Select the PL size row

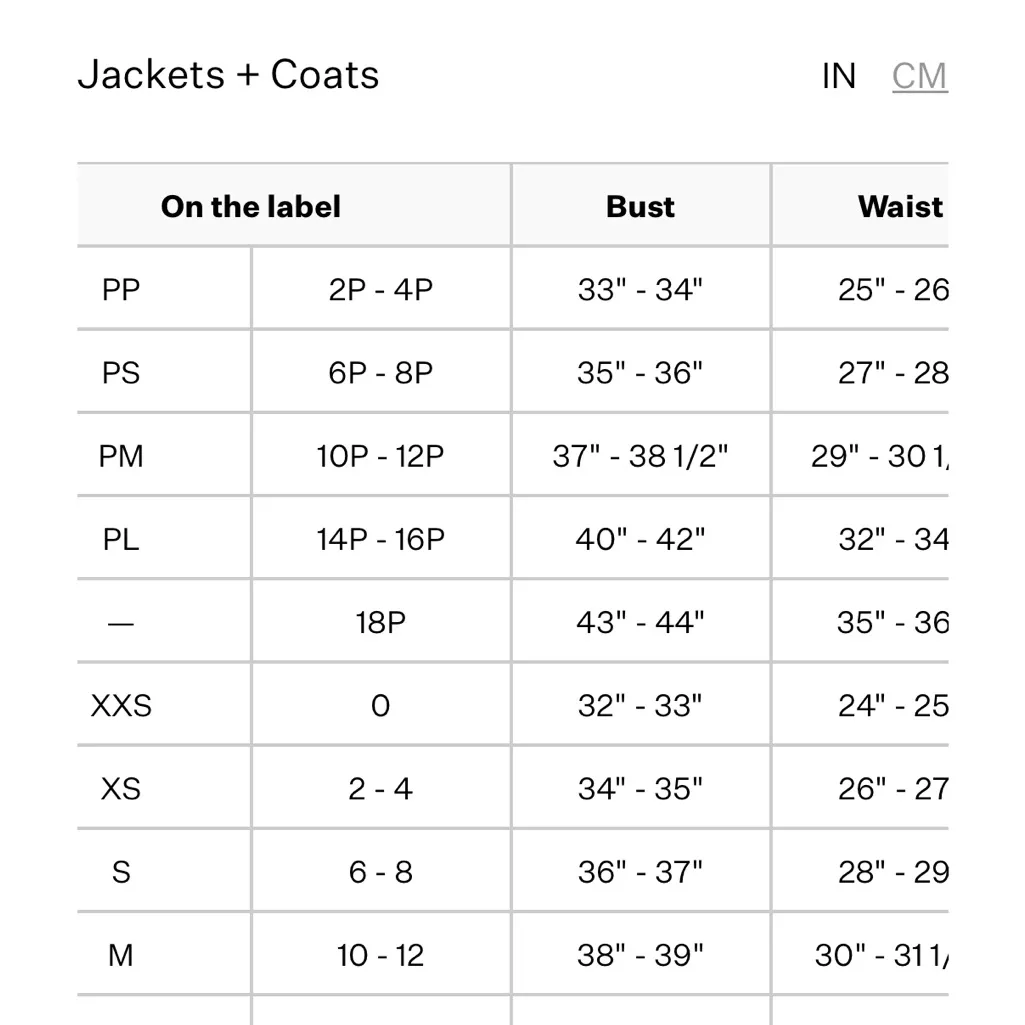121,538
